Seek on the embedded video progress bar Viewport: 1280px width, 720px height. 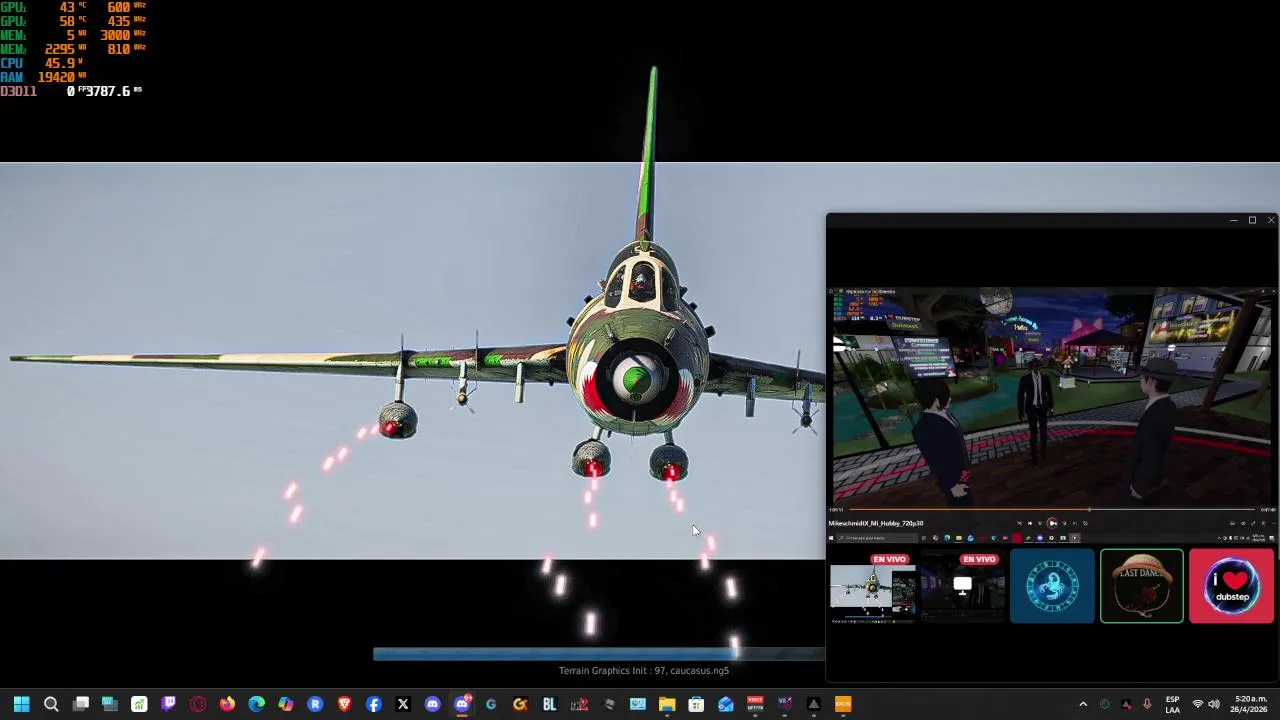(x=1050, y=510)
